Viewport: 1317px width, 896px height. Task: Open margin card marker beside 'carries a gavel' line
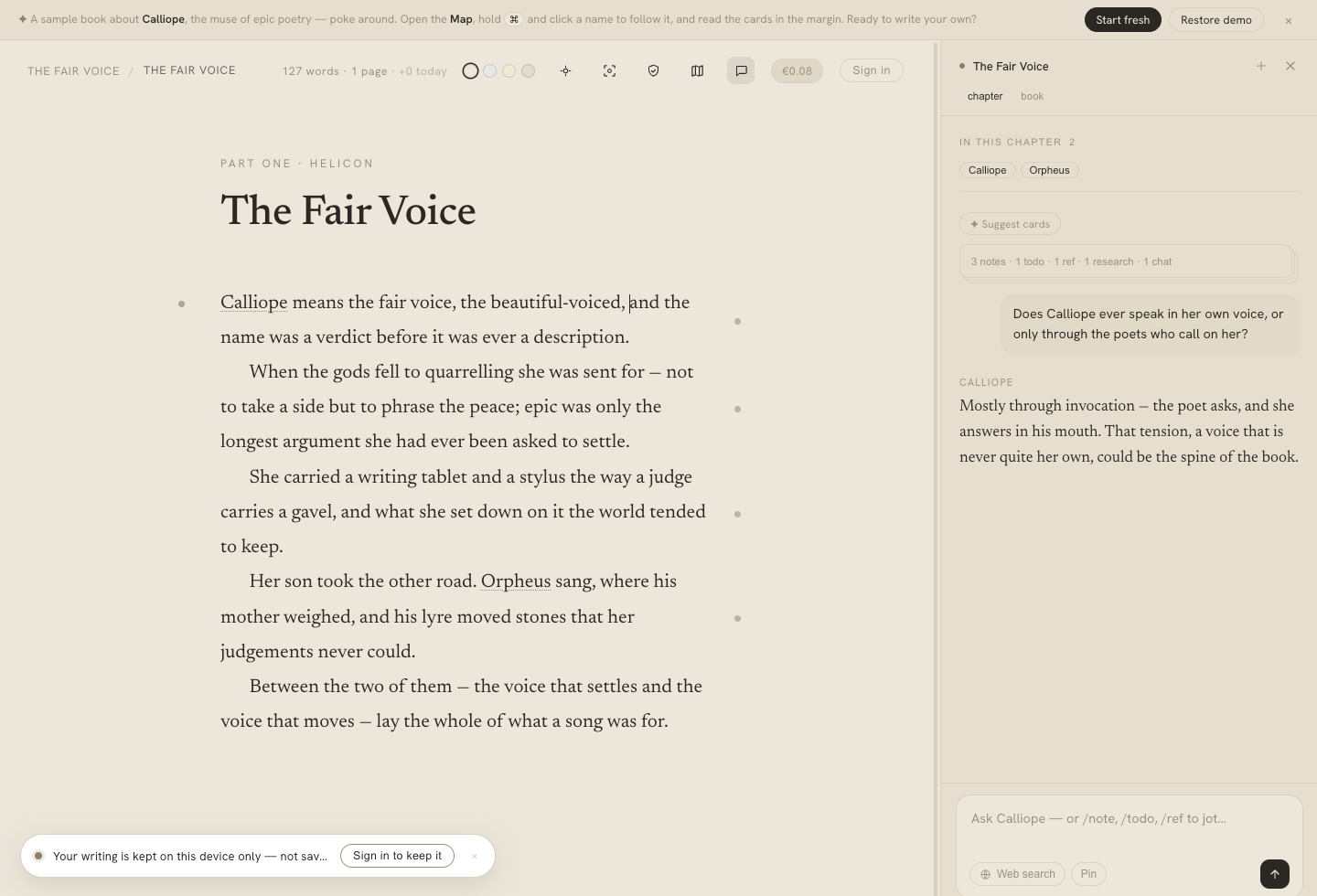(x=737, y=514)
